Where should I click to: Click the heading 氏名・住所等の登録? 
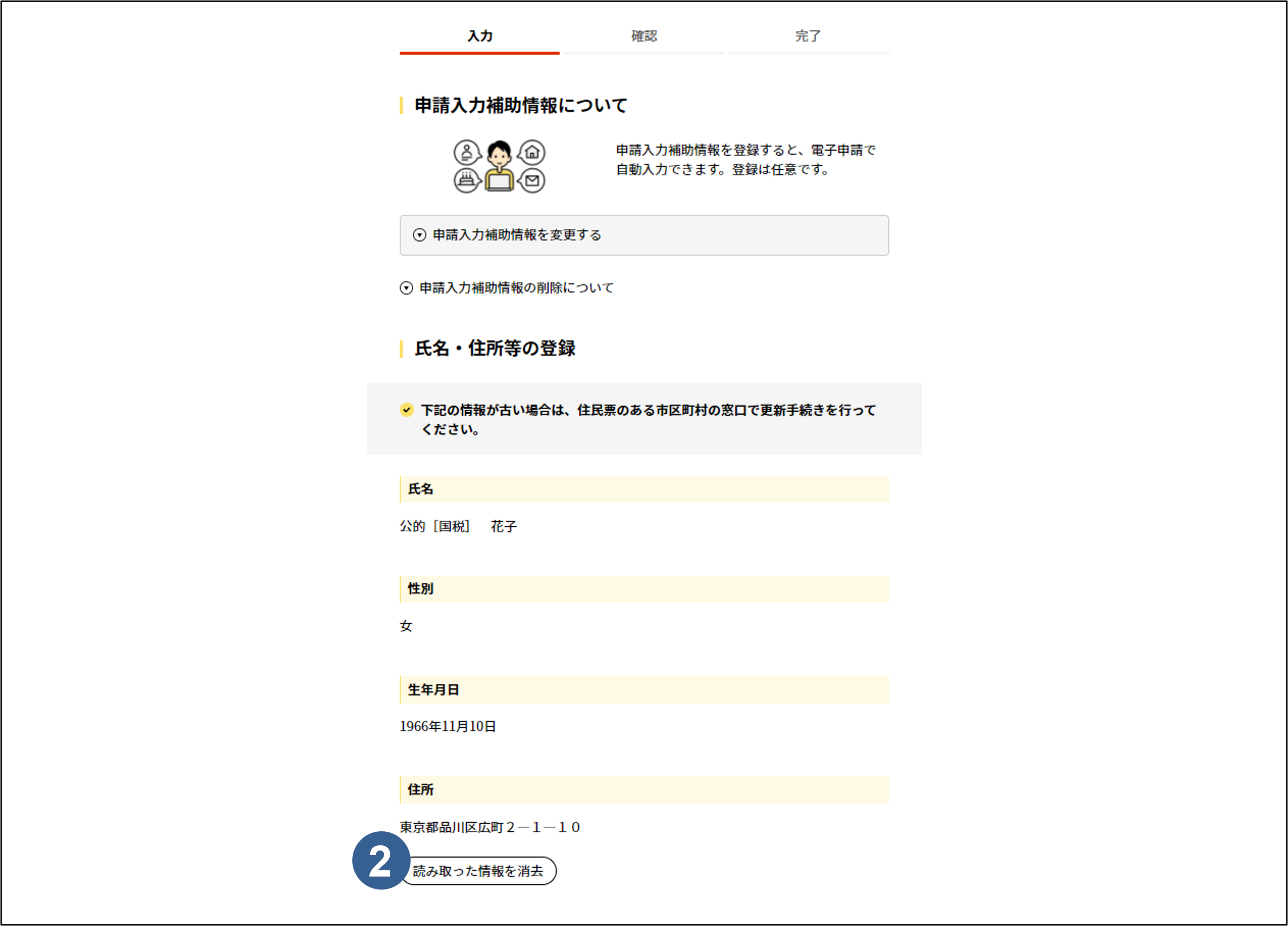[494, 348]
